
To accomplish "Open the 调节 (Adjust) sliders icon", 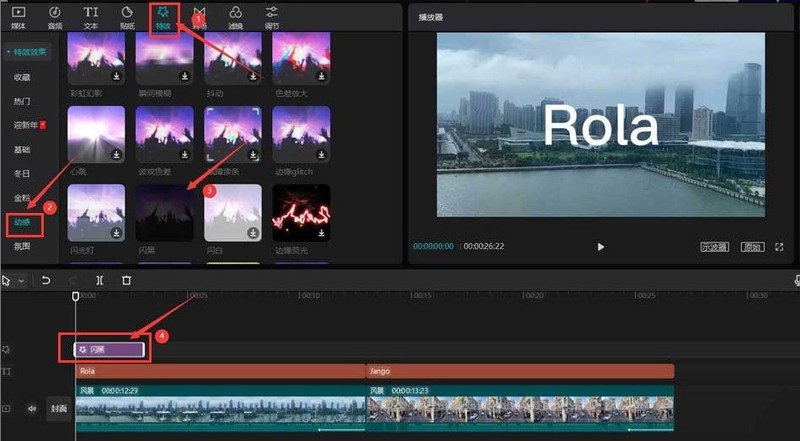I will click(272, 17).
